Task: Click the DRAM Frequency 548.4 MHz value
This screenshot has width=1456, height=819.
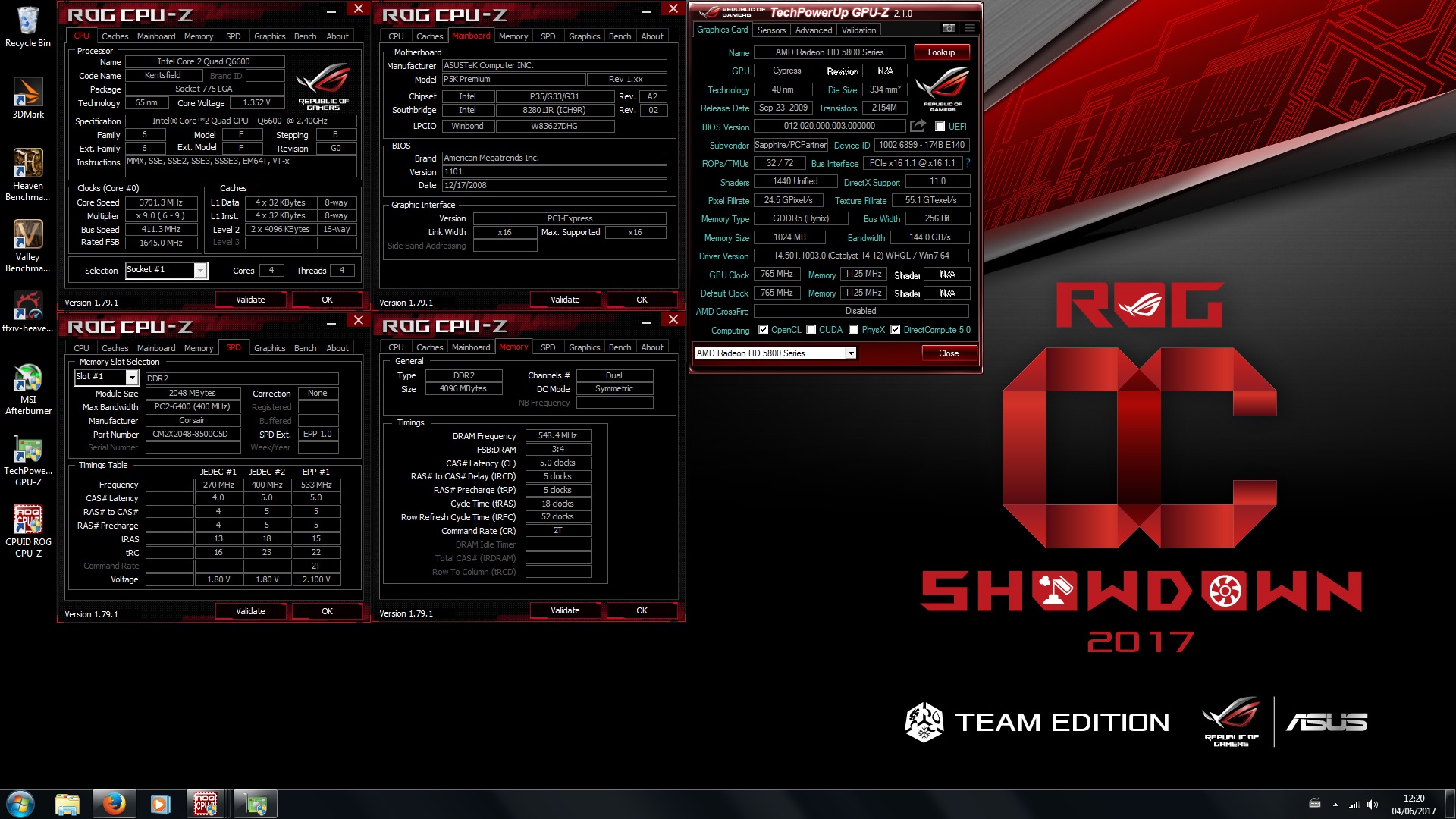Action: click(557, 435)
